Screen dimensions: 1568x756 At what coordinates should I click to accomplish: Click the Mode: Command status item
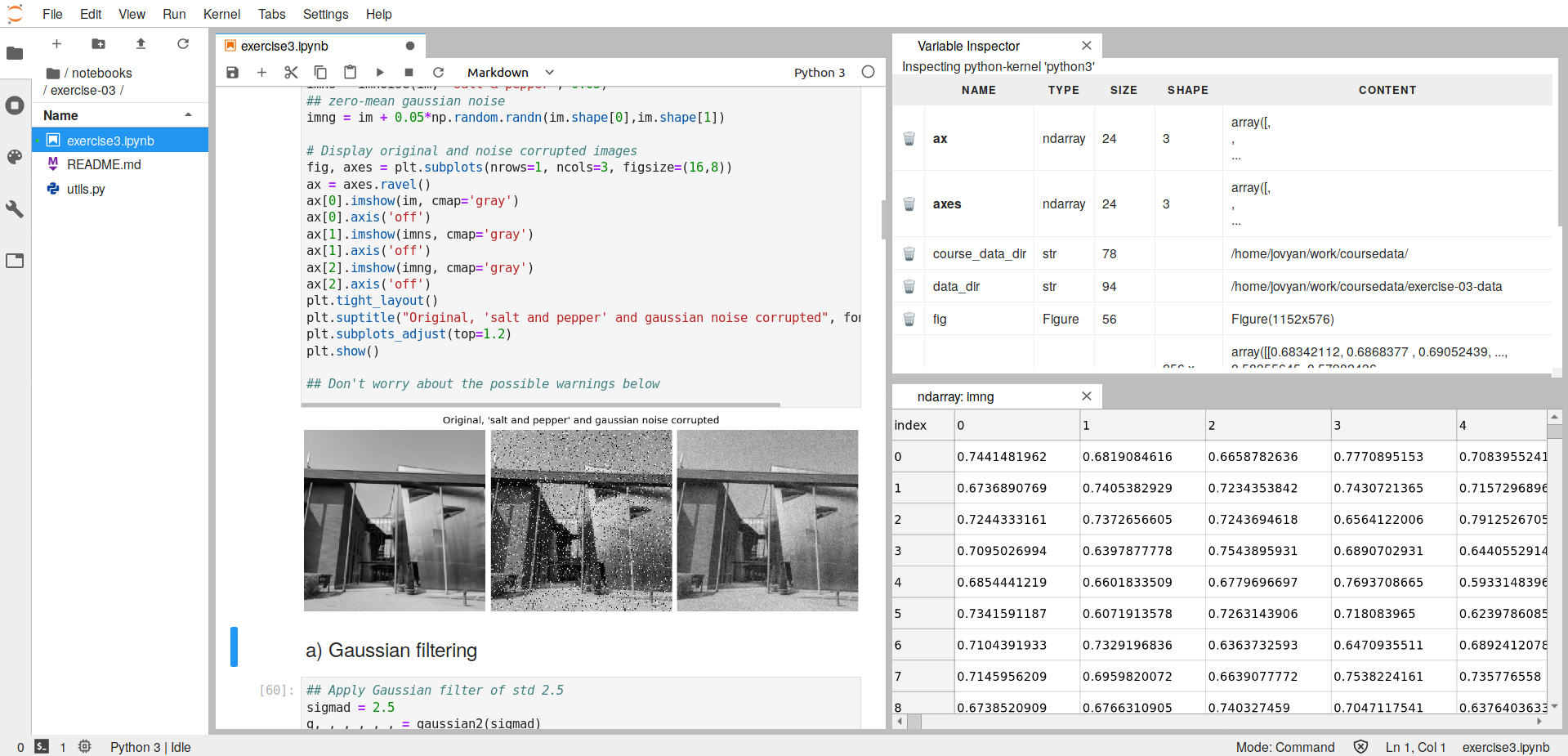click(x=1284, y=746)
